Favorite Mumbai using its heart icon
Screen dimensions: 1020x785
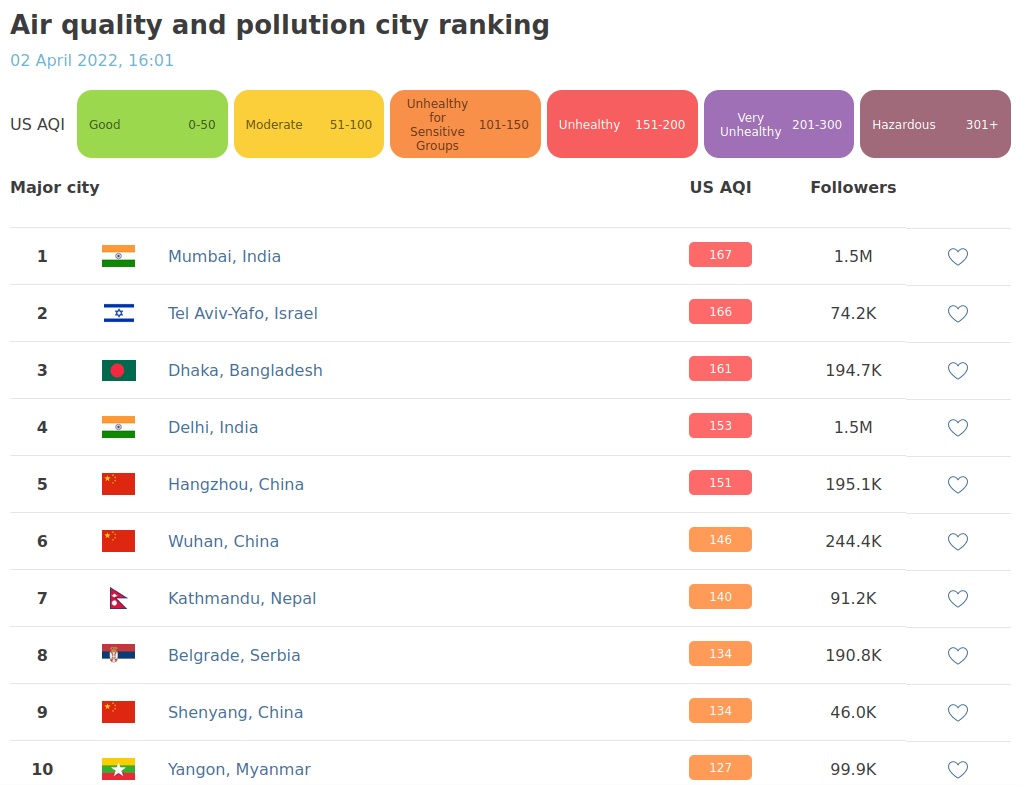tap(957, 257)
